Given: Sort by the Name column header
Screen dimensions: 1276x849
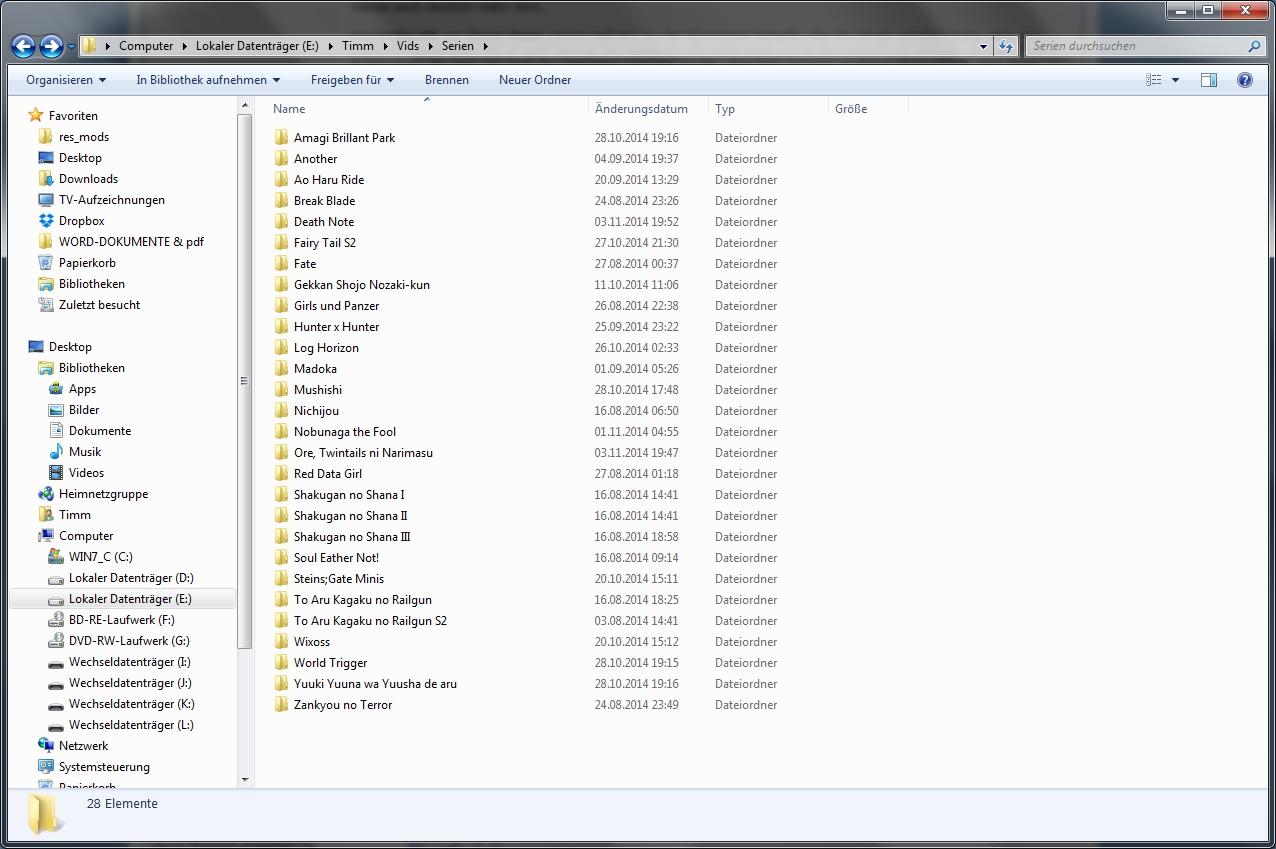Looking at the screenshot, I should pos(428,109).
